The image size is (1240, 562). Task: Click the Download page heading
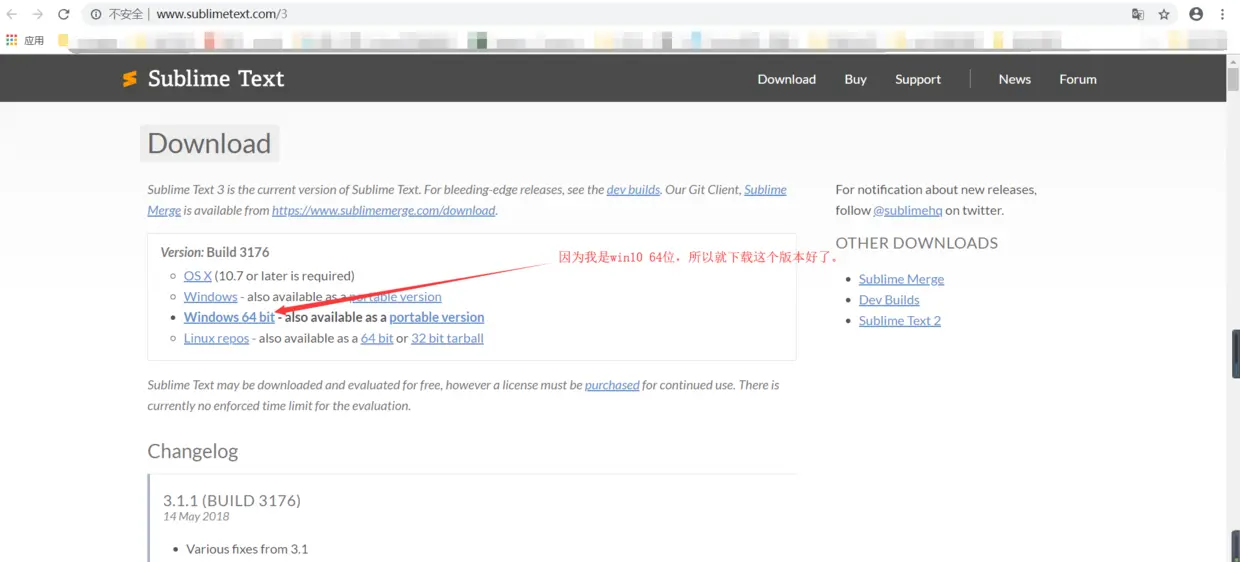209,143
